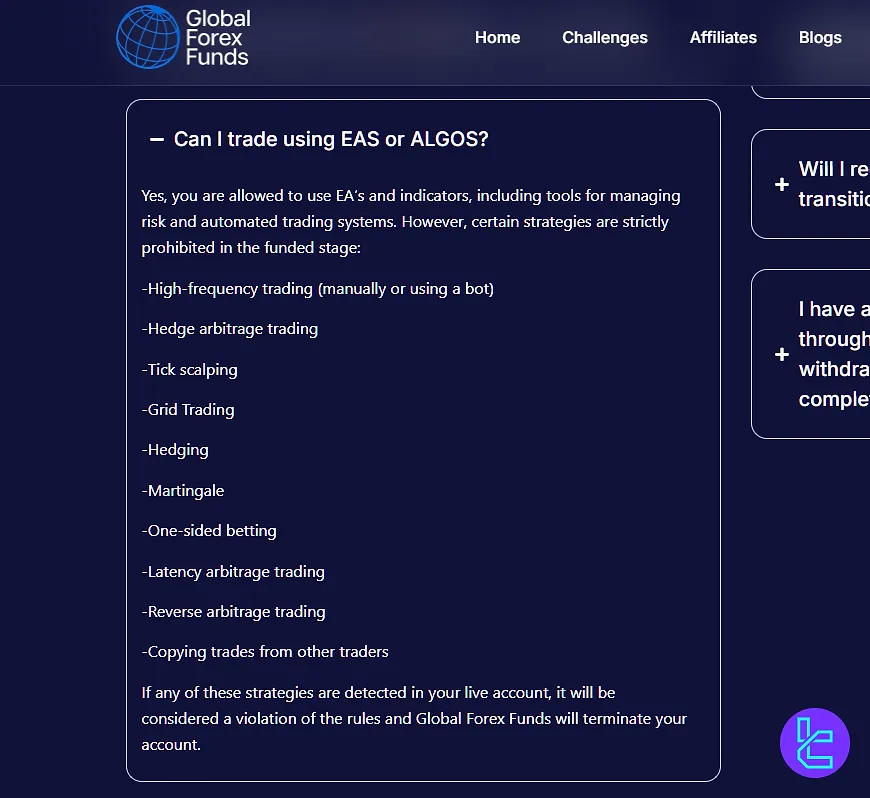The width and height of the screenshot is (870, 798).
Task: Click the 'Martingale' list entry
Action: coord(183,491)
